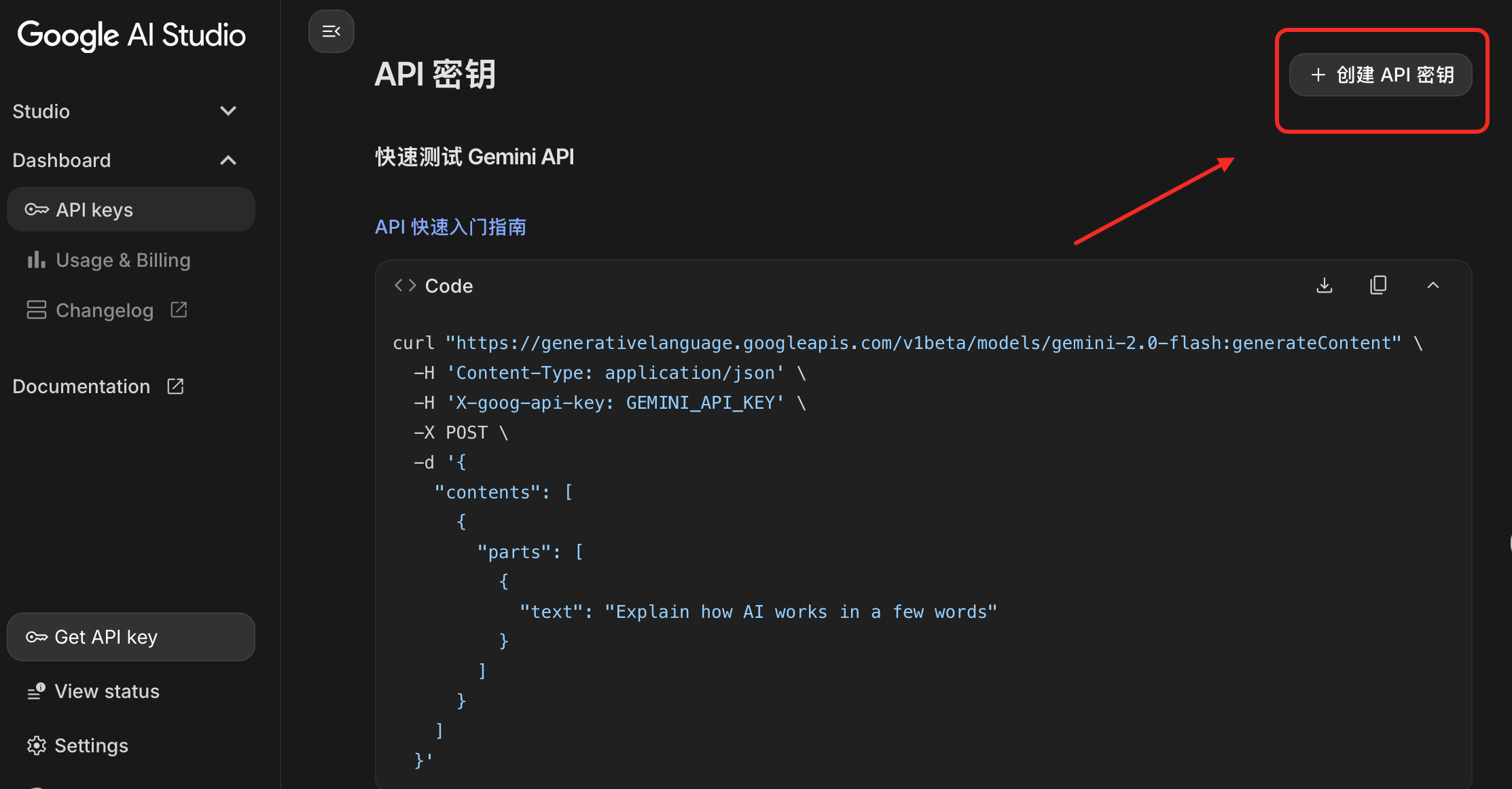Open Usage & Billing page
1512x789 pixels.
tap(122, 260)
